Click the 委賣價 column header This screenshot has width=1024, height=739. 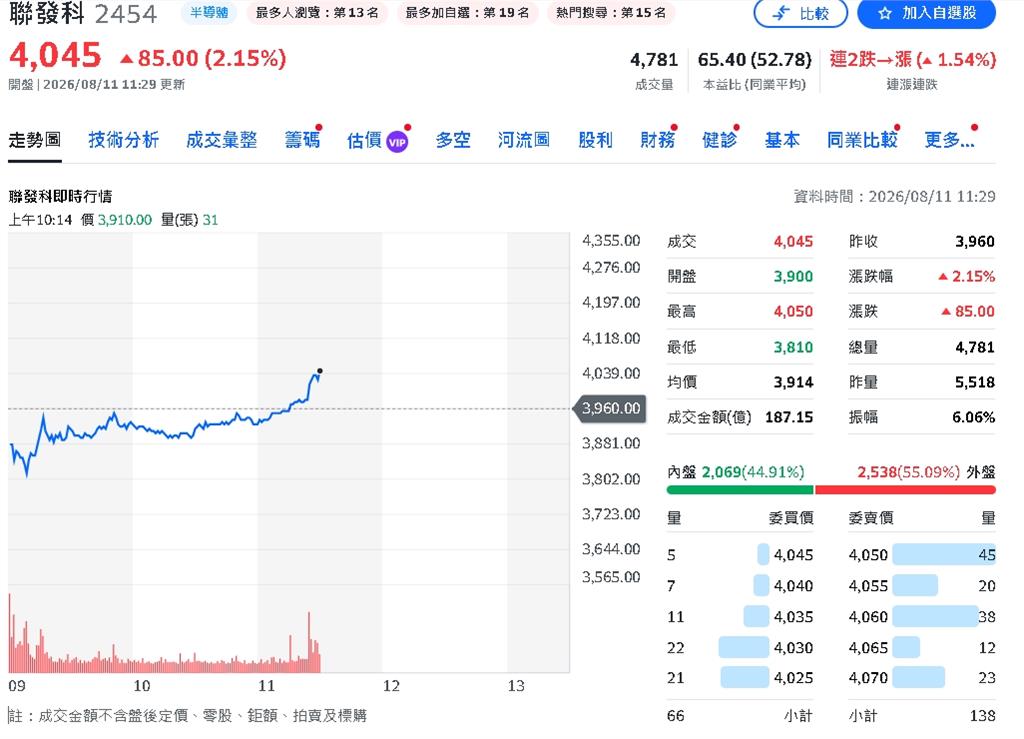coord(871,518)
